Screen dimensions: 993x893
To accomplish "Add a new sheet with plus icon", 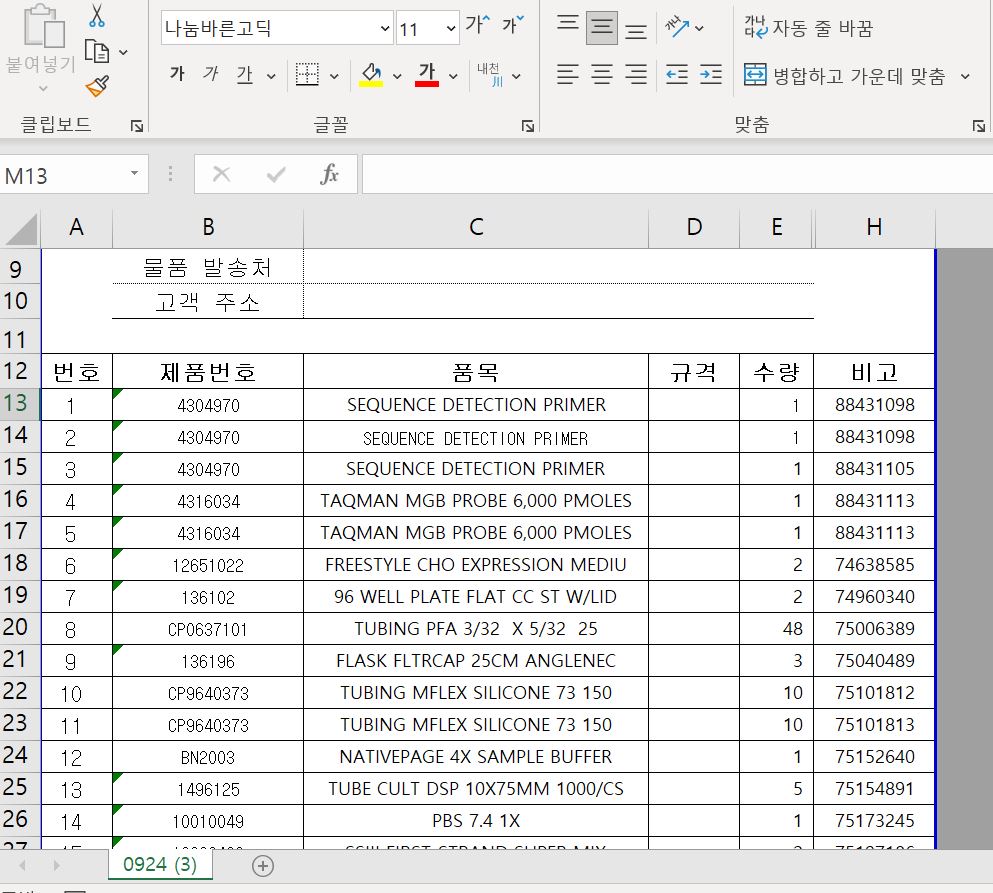I will (263, 866).
